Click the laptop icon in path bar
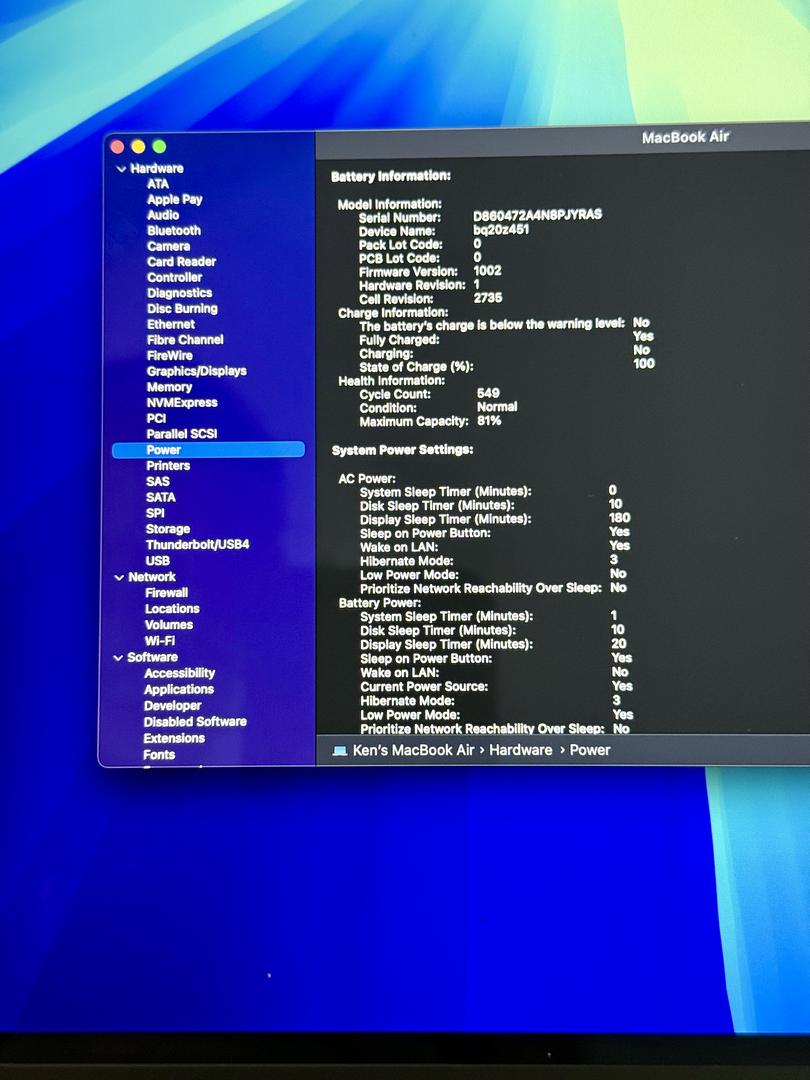 (x=340, y=750)
